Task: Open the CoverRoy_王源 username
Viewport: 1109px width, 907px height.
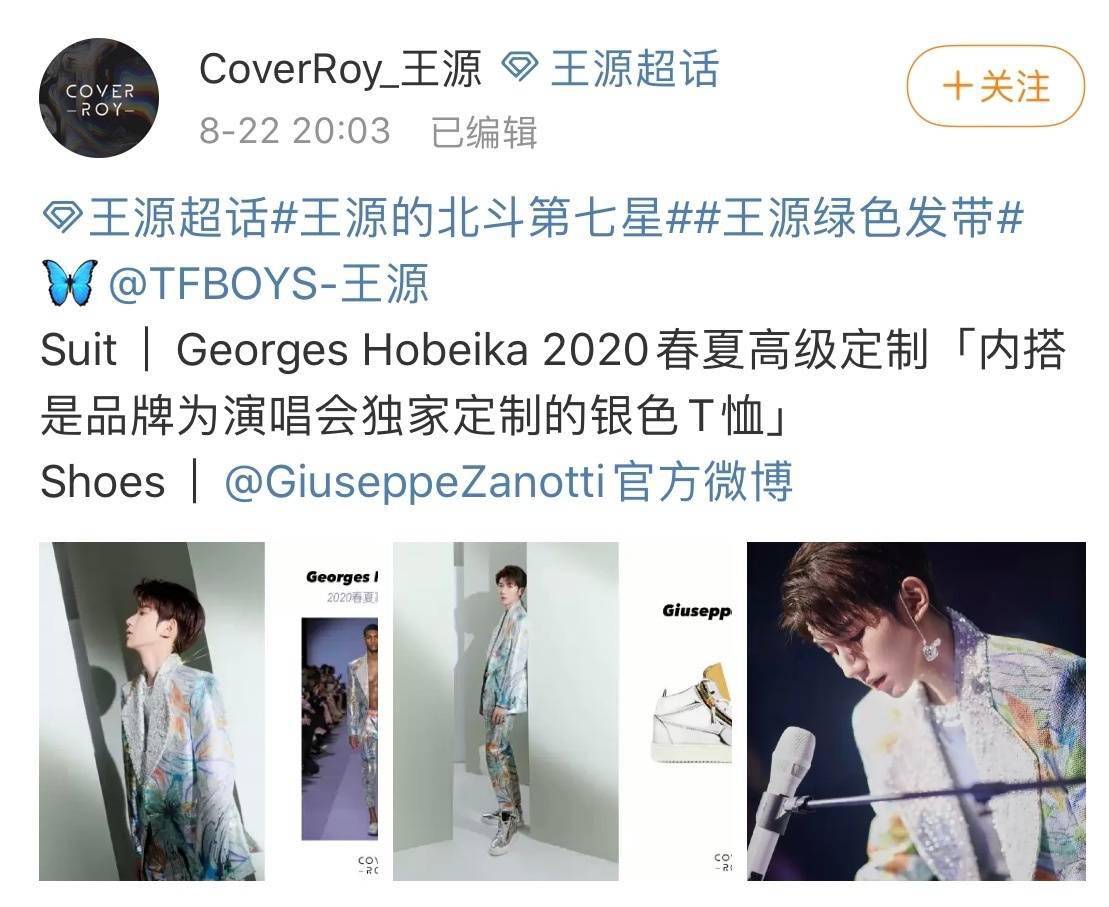Action: tap(340, 69)
